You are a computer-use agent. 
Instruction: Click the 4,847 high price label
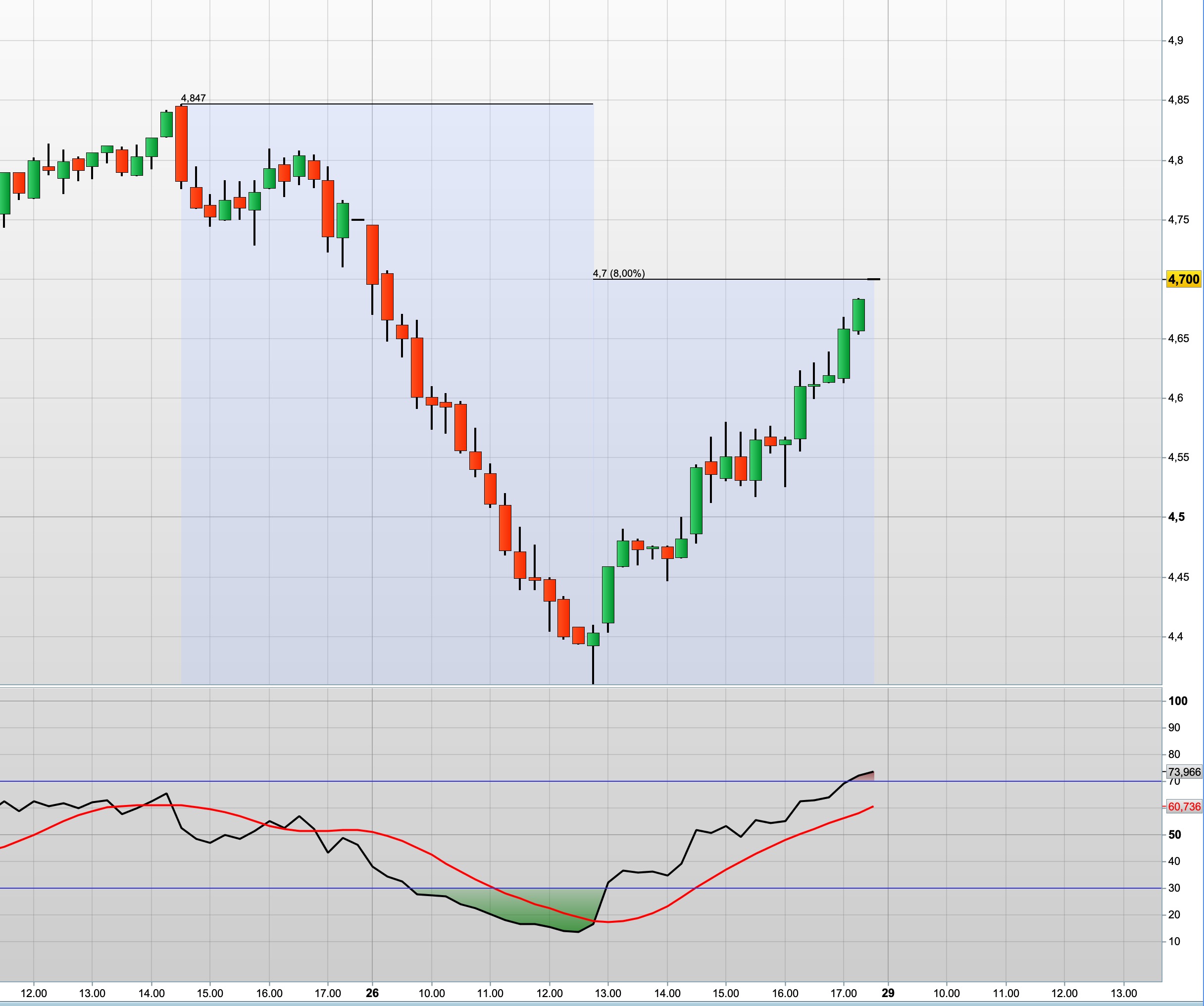pos(193,98)
